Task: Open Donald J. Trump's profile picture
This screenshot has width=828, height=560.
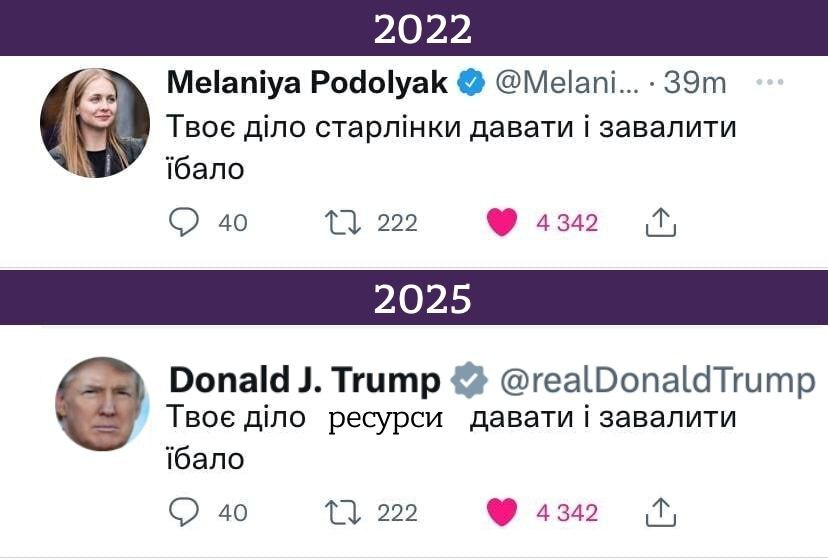Action: coord(101,403)
